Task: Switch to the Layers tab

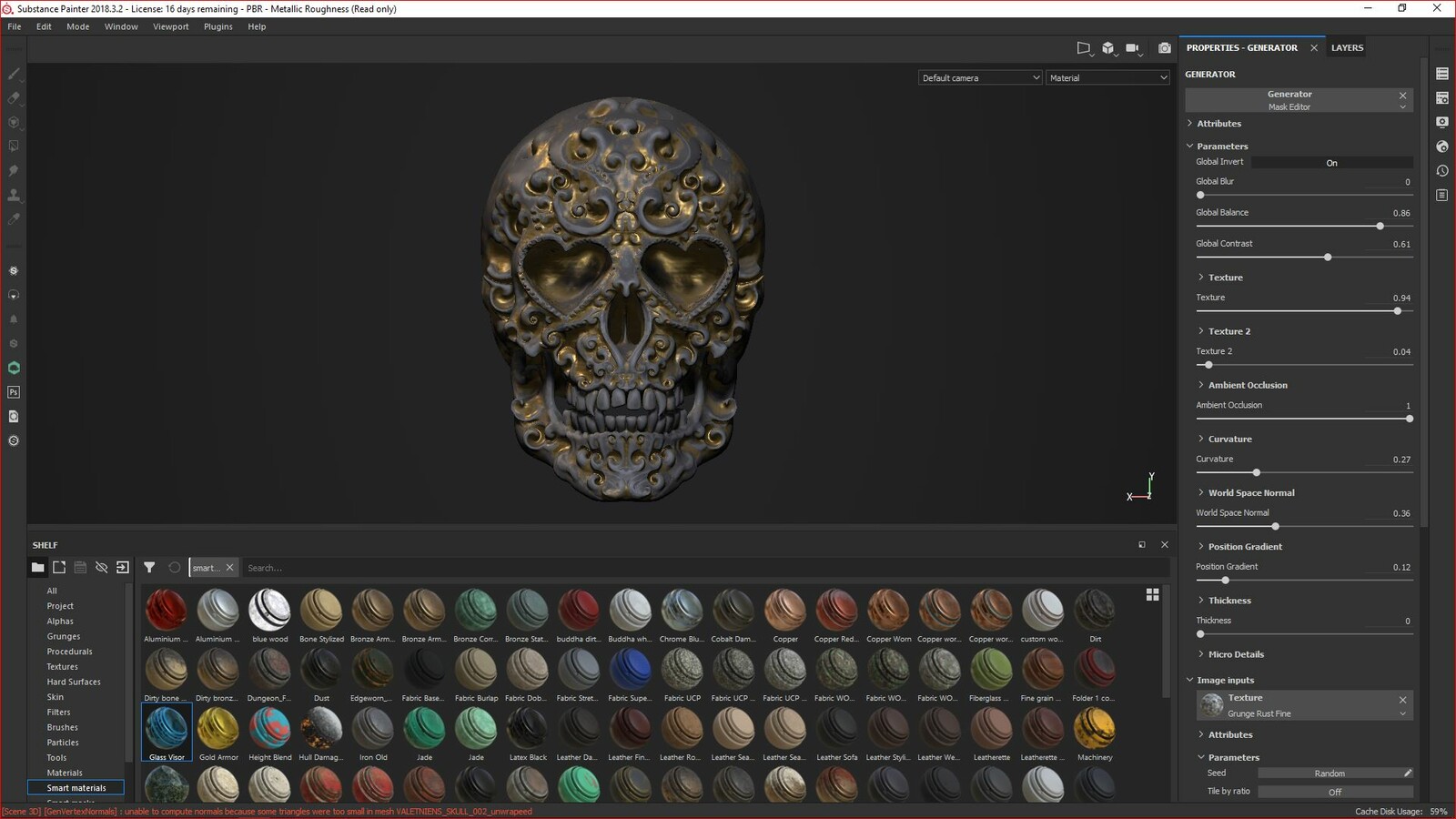Action: (x=1347, y=48)
